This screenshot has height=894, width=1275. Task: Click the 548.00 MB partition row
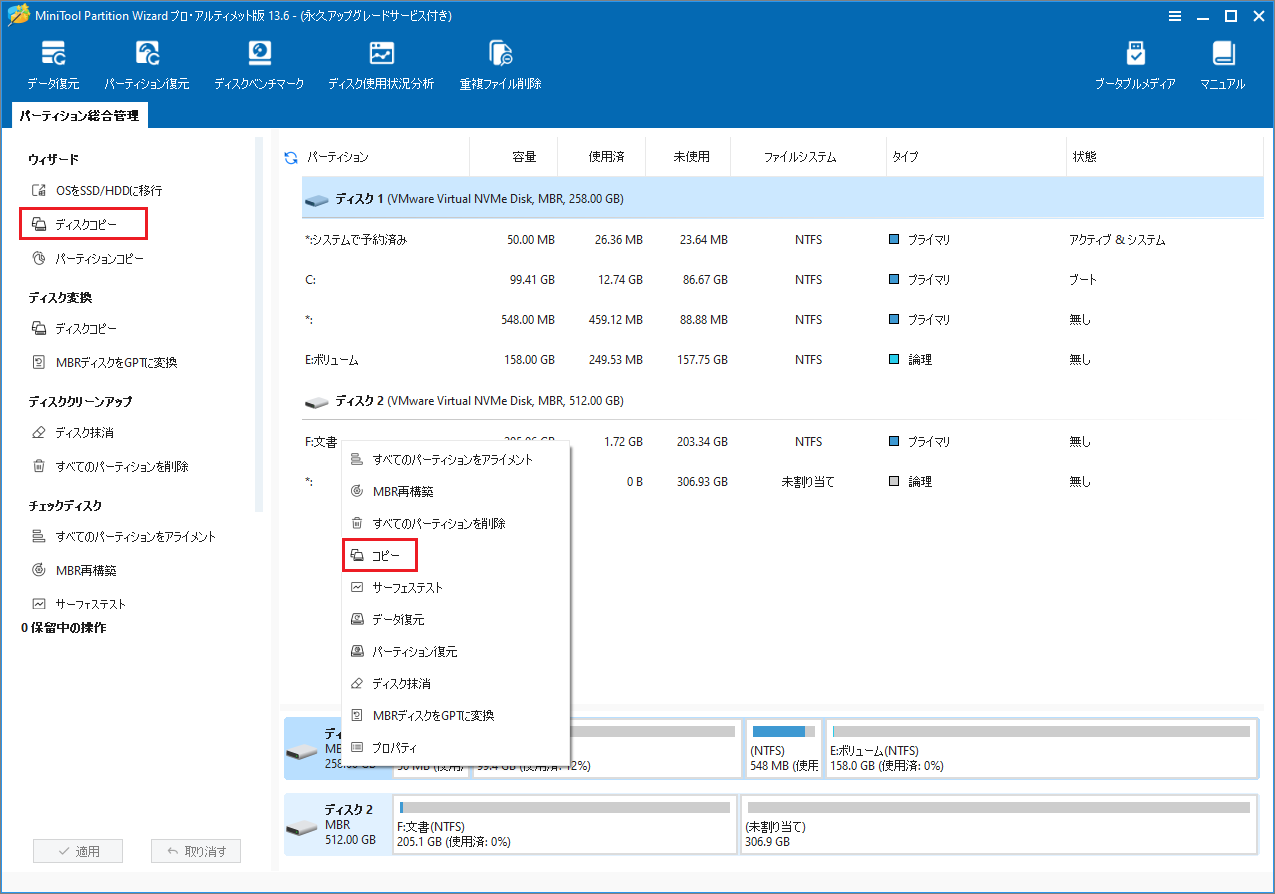(782, 320)
